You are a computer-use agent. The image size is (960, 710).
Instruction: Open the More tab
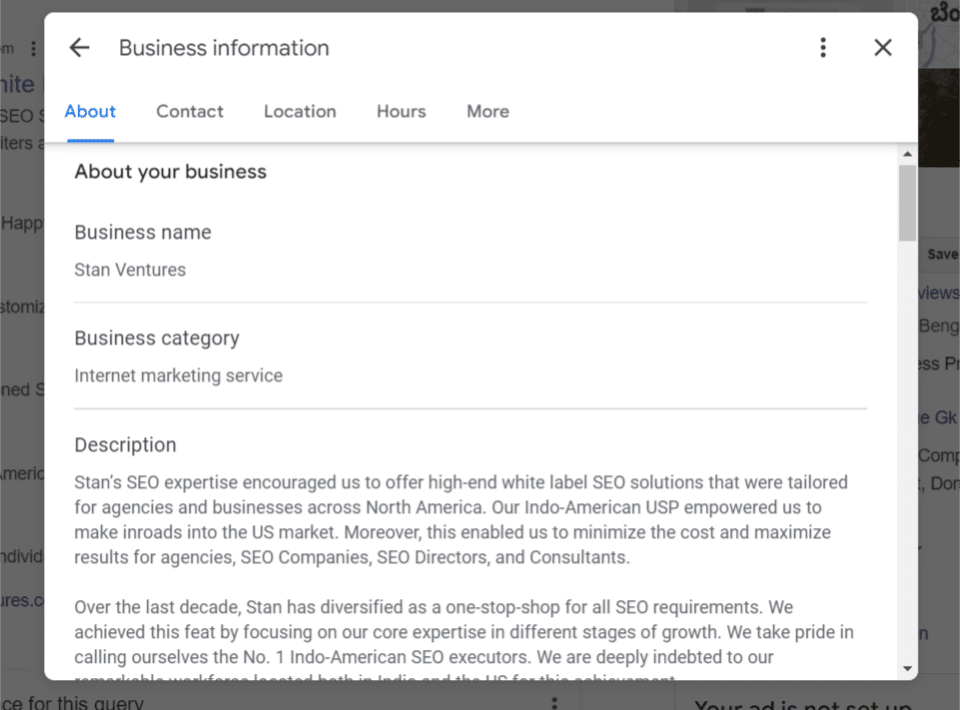487,112
